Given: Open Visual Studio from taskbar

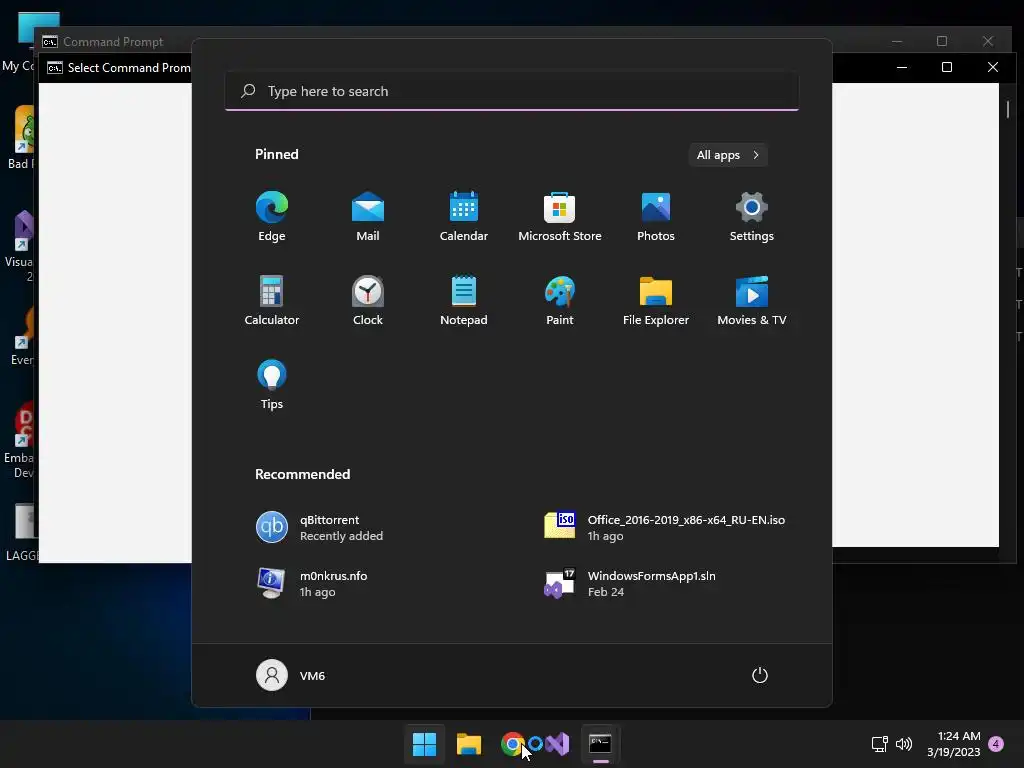Looking at the screenshot, I should 558,744.
